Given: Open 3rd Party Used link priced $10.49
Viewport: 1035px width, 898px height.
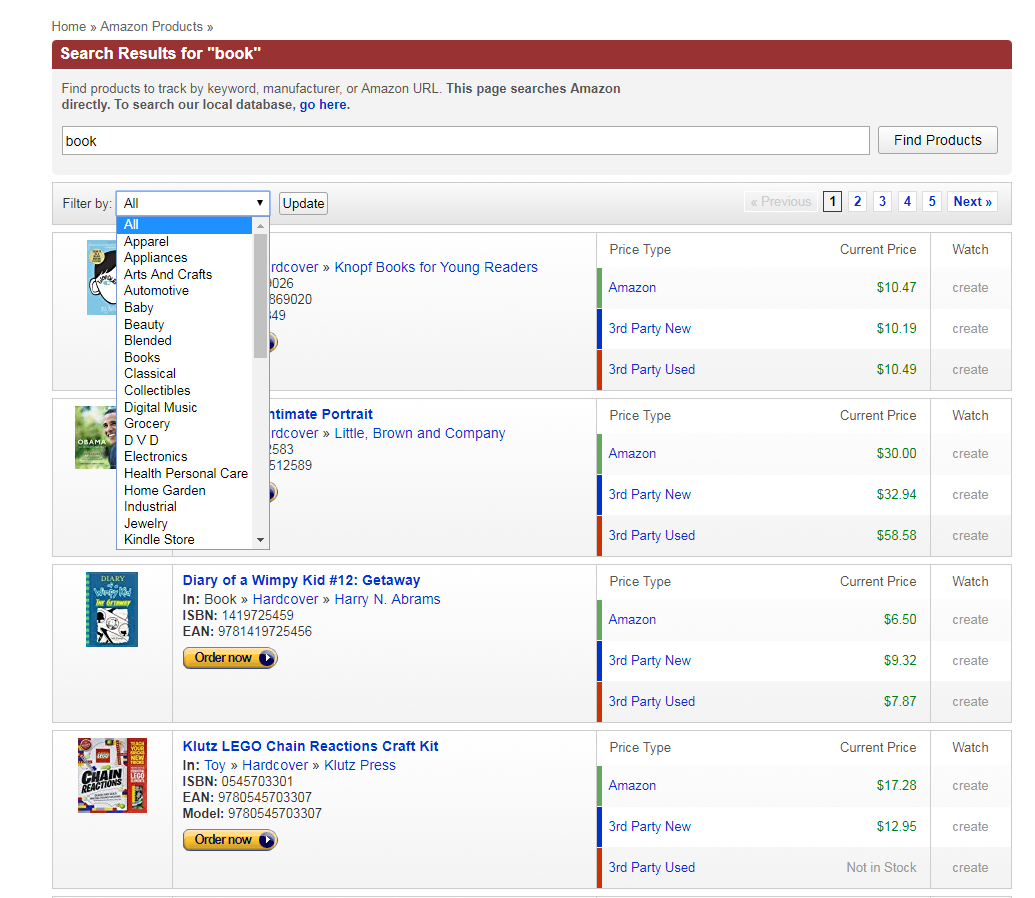Looking at the screenshot, I should pyautogui.click(x=651, y=369).
